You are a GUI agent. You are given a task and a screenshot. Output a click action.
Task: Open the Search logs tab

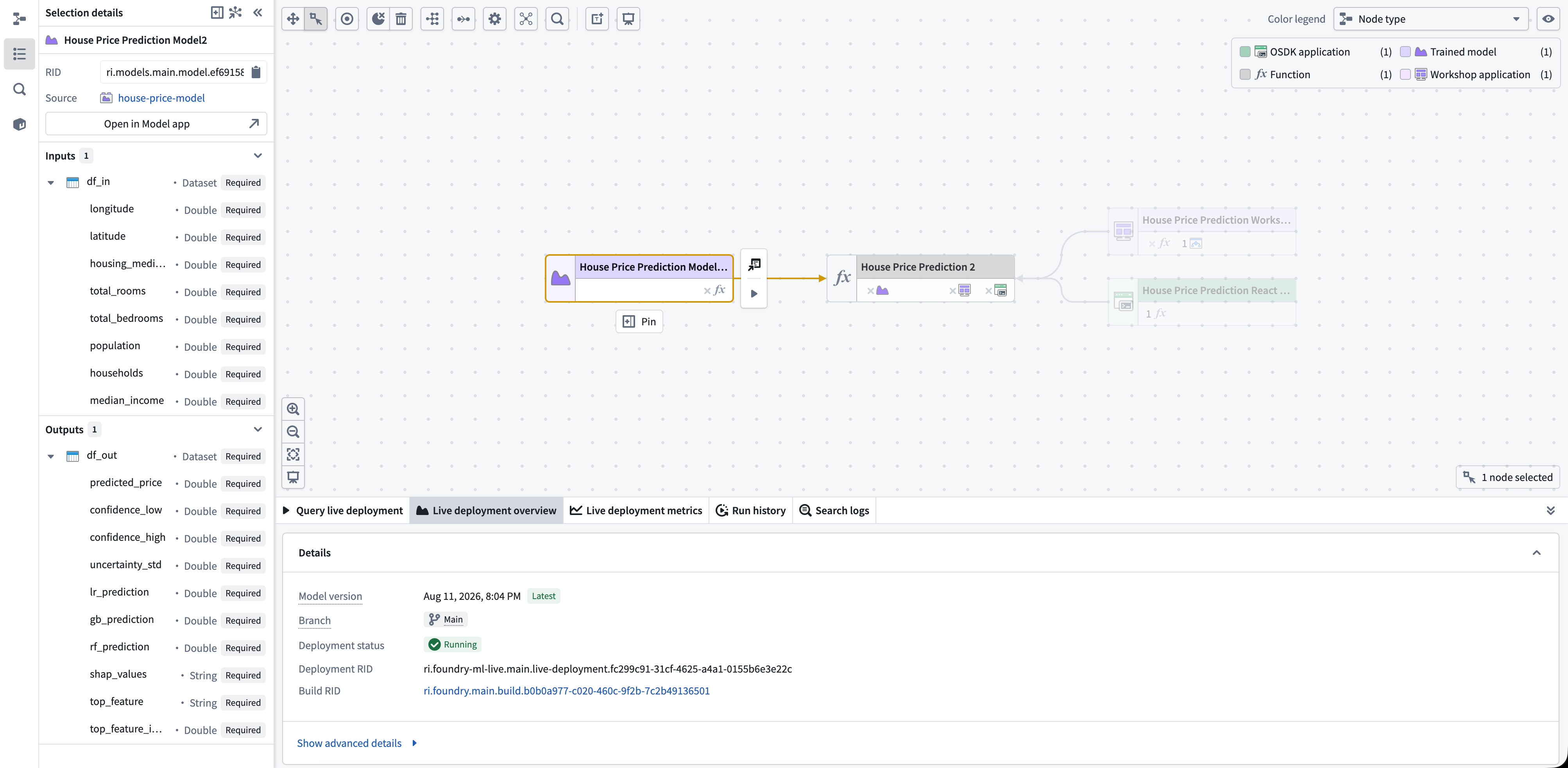[834, 510]
